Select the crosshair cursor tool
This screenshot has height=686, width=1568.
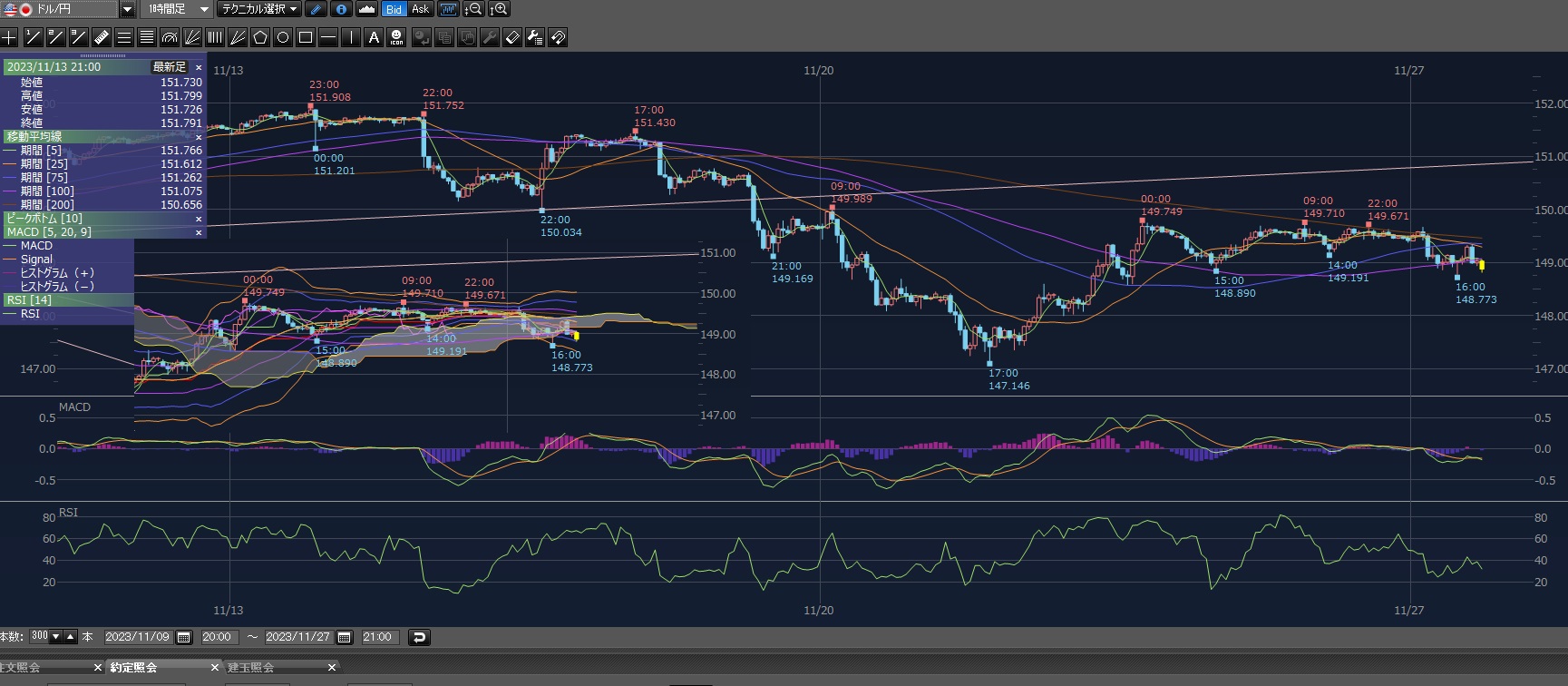tap(9, 37)
